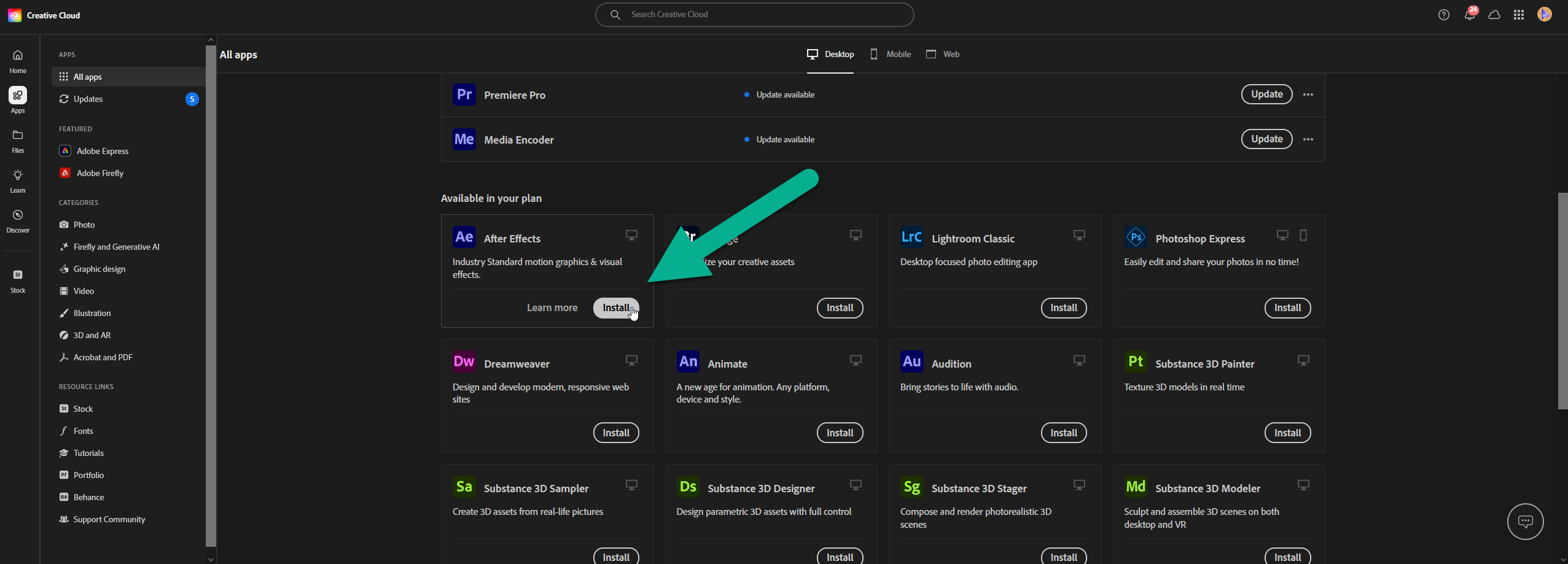The height and width of the screenshot is (564, 1568).
Task: Open notifications bell with 24 badge
Action: coord(1470,14)
